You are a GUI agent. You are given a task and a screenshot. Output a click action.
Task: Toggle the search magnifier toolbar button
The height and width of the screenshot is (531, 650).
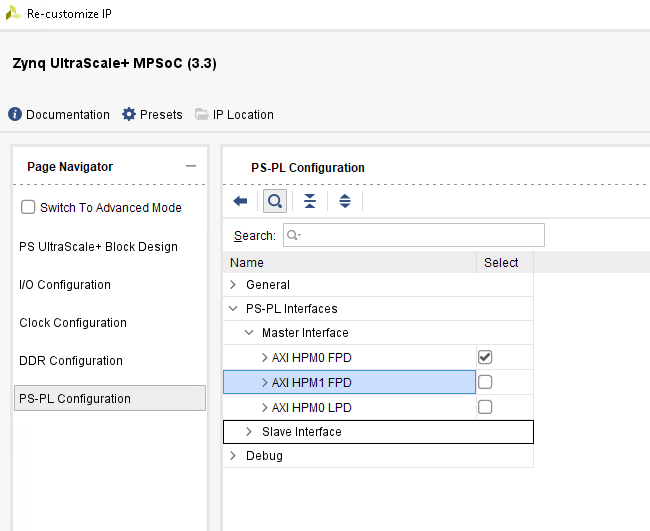[274, 201]
